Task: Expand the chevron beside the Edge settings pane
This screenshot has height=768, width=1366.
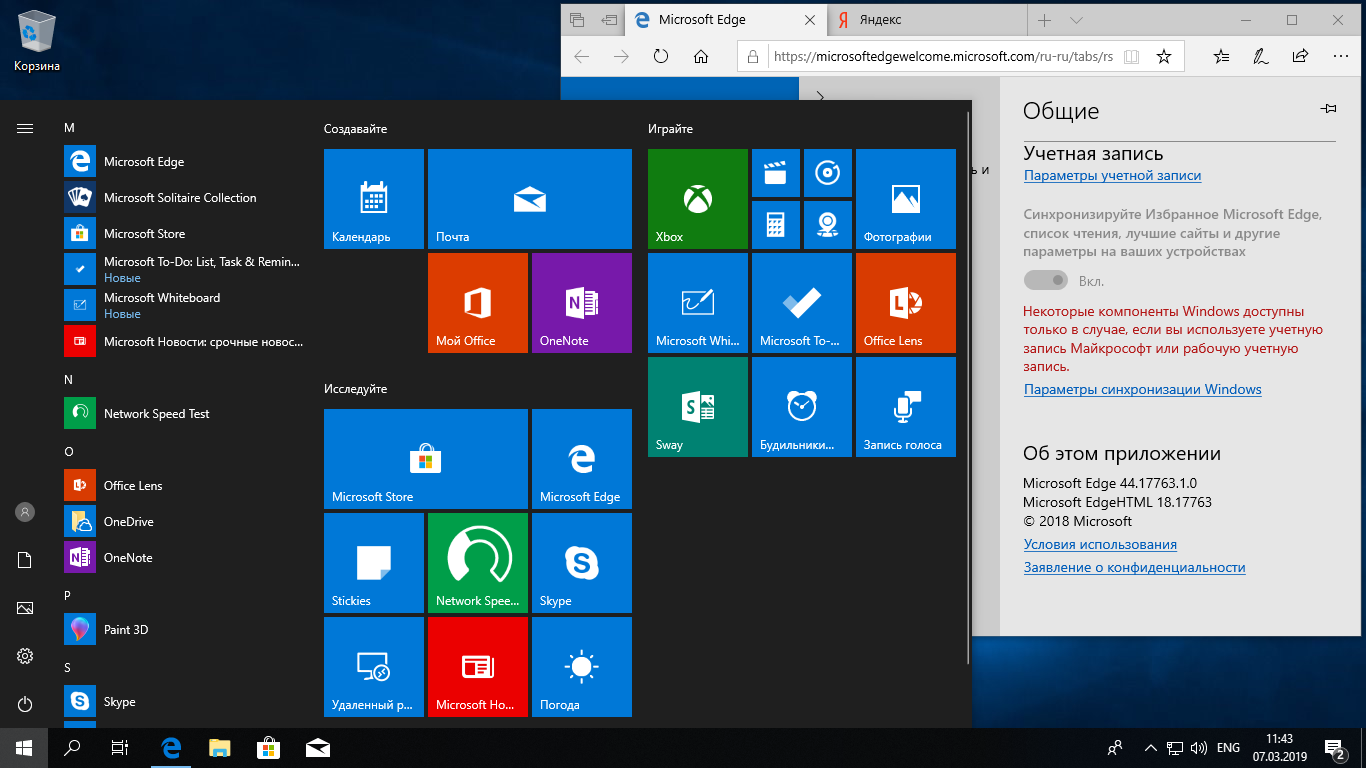Action: 820,97
